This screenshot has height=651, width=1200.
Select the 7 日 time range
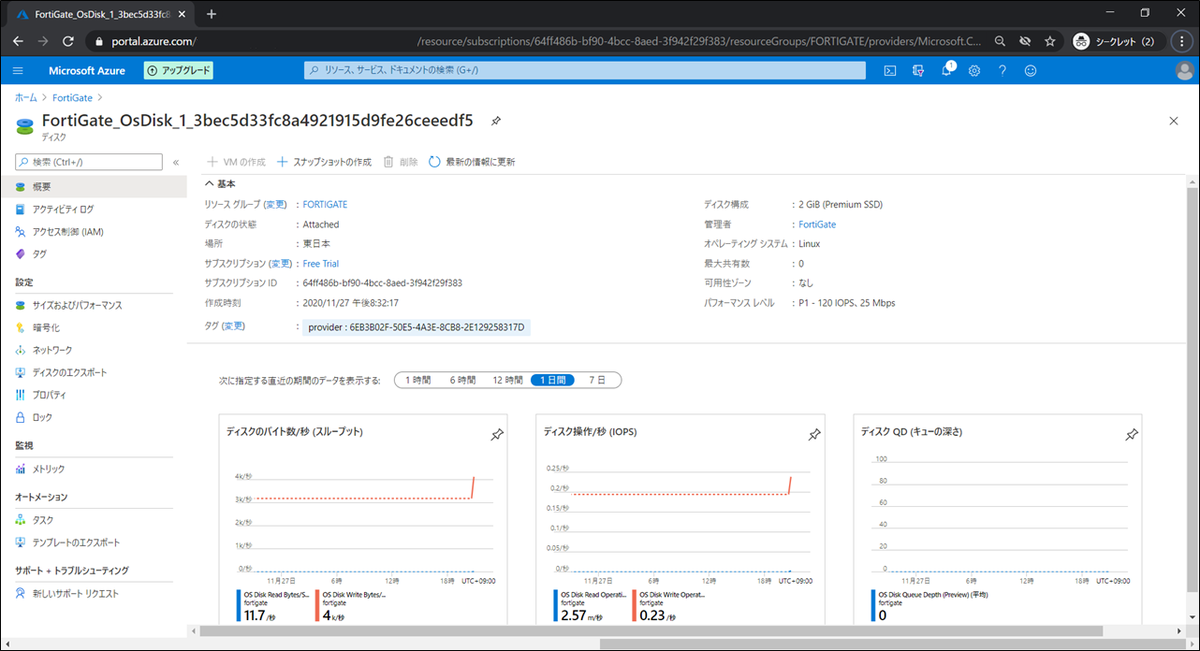click(597, 380)
